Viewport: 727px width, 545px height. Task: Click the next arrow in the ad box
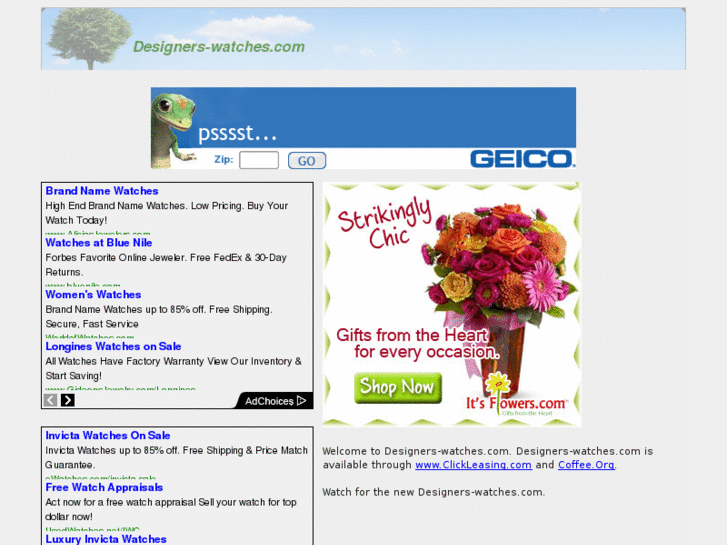click(68, 400)
